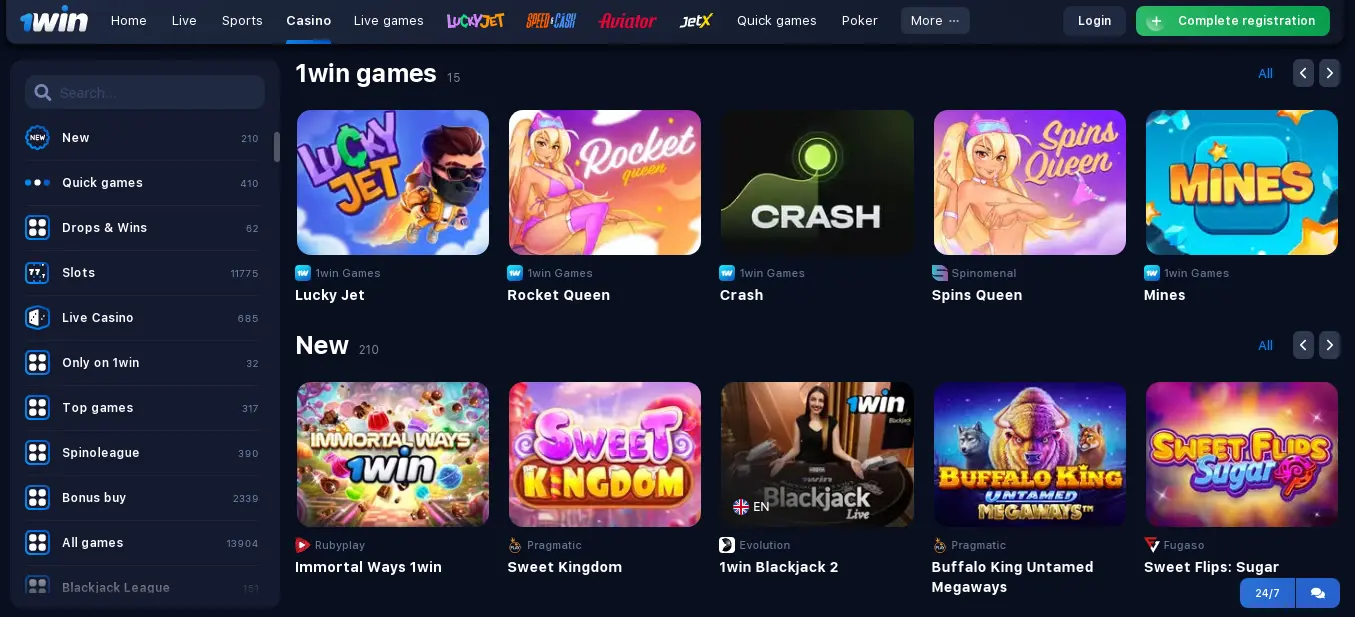This screenshot has height=617, width=1355.
Task: Switch to the Sports tab
Action: coord(242,20)
